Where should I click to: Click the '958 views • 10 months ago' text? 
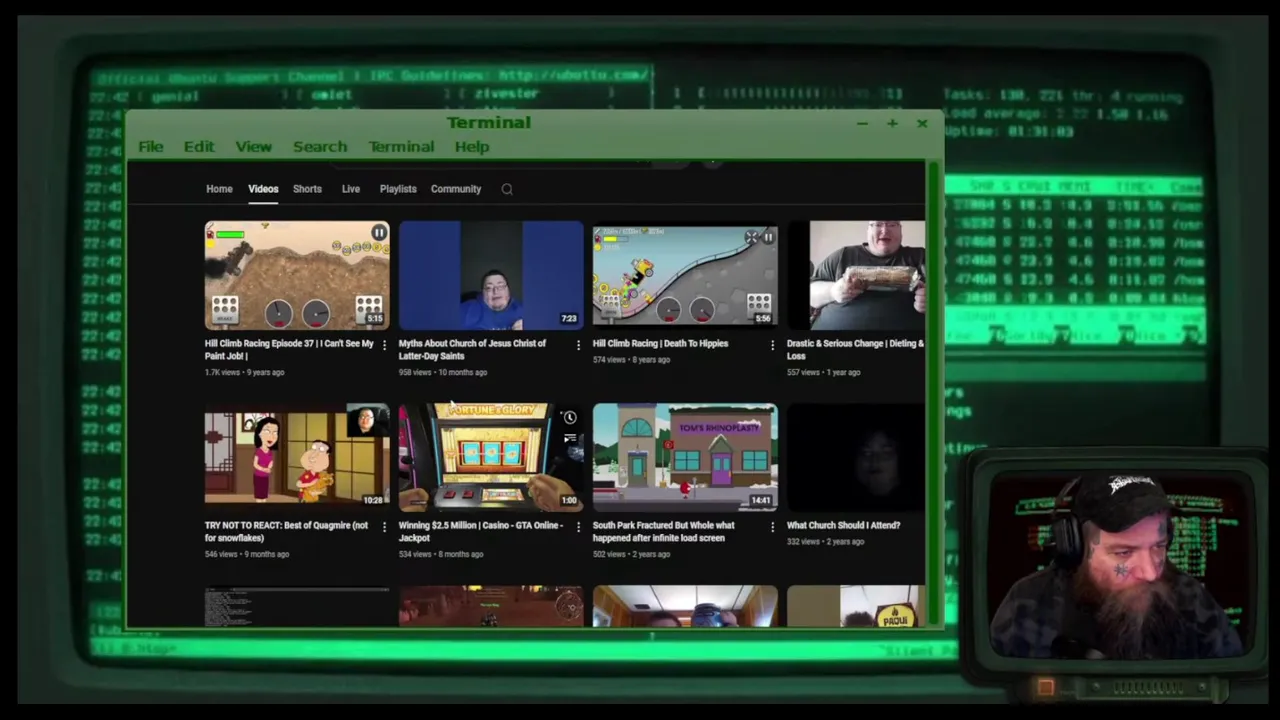click(443, 372)
